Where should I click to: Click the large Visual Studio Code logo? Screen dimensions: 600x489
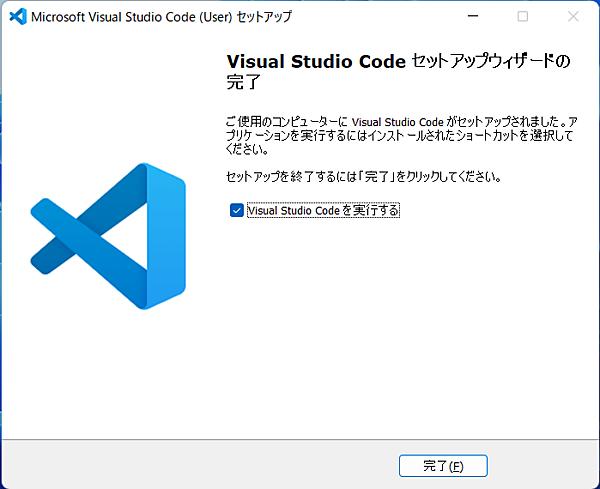click(108, 235)
